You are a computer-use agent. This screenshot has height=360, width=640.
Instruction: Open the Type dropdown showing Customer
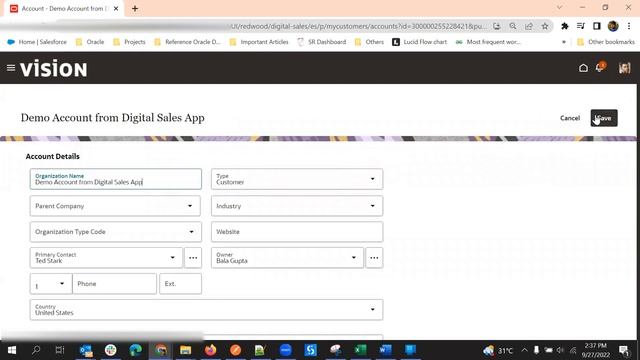click(x=297, y=179)
